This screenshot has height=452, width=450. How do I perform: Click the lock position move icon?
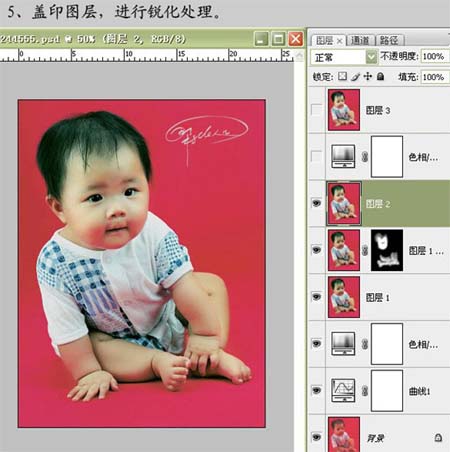pos(367,76)
